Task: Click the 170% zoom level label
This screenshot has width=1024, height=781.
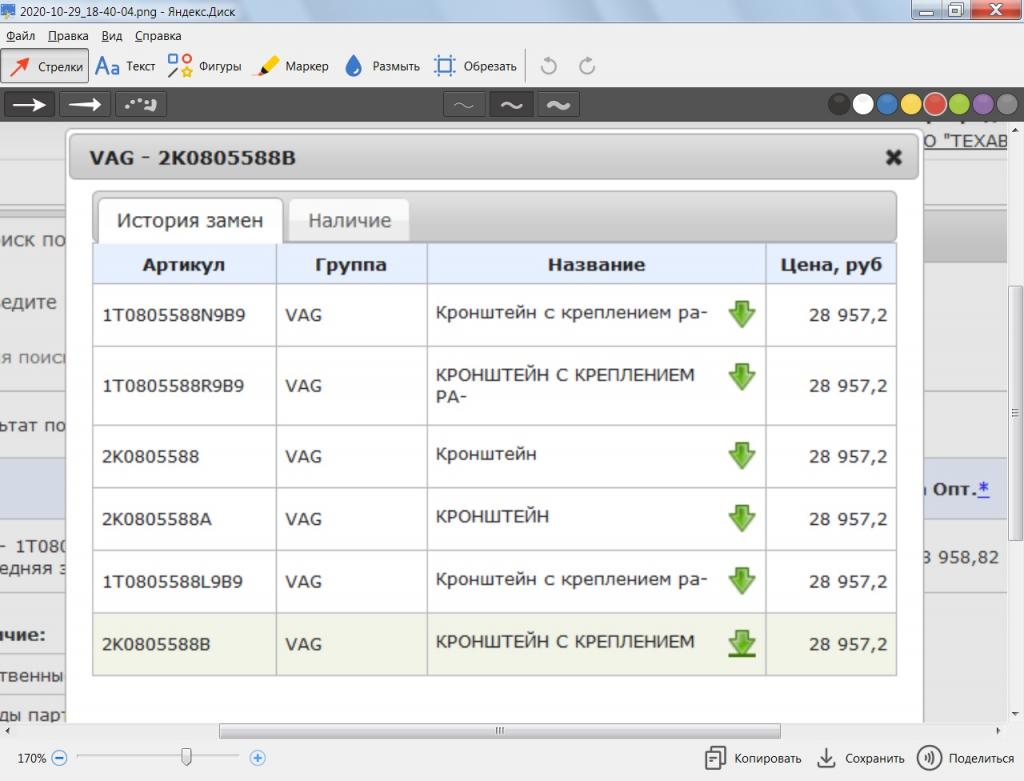Action: [x=31, y=758]
